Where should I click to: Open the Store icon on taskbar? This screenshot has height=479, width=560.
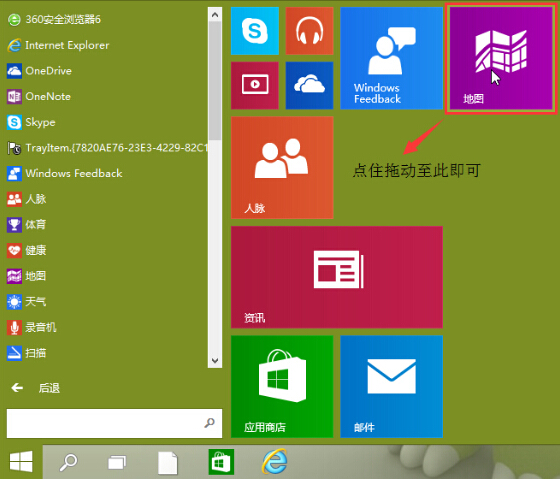pyautogui.click(x=221, y=462)
